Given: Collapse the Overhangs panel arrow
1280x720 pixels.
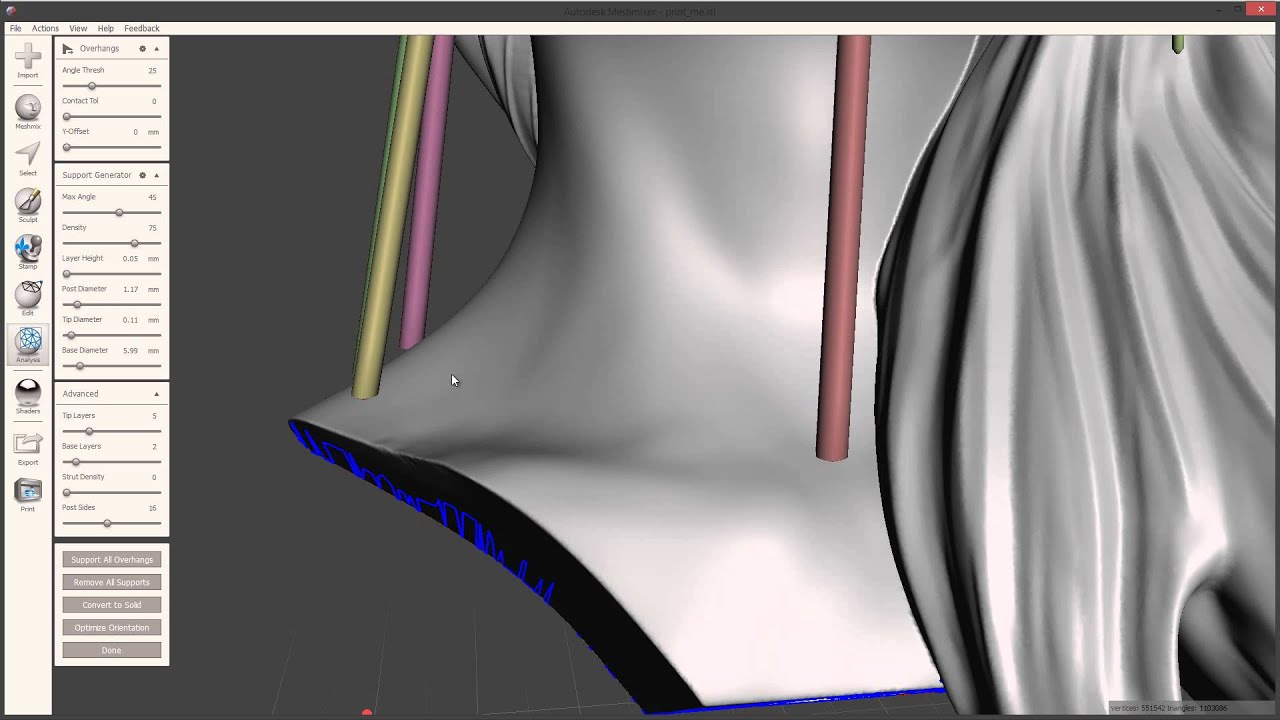Looking at the screenshot, I should tap(156, 48).
